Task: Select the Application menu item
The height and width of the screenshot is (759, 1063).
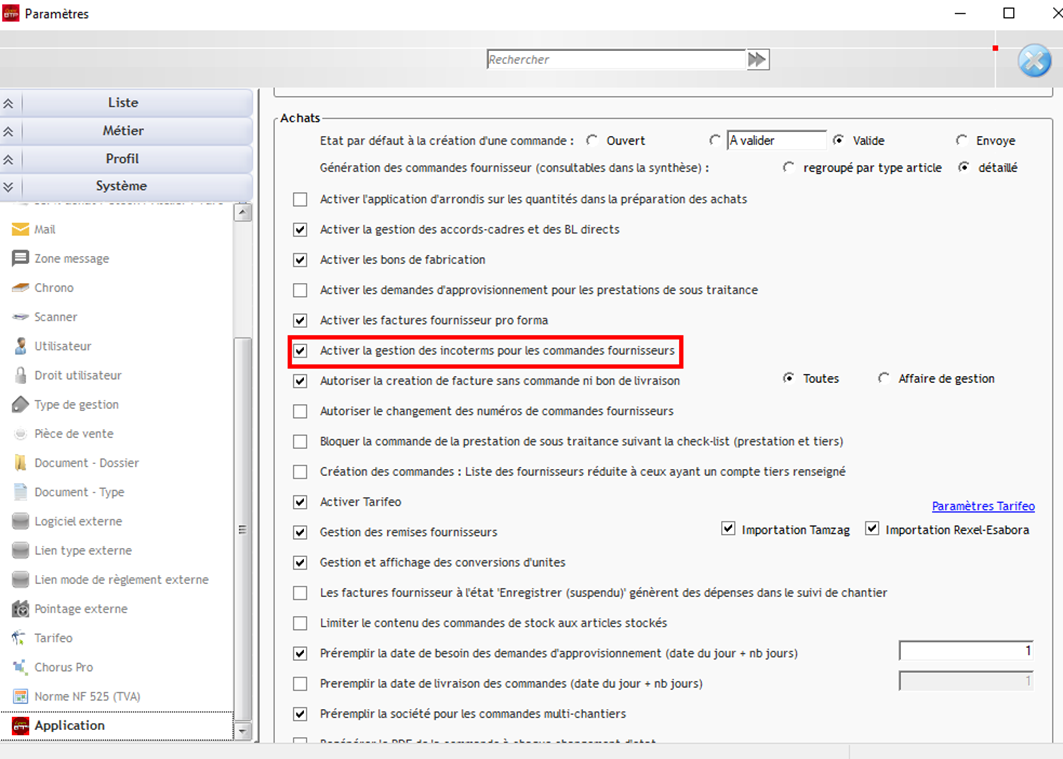Action: (x=69, y=726)
